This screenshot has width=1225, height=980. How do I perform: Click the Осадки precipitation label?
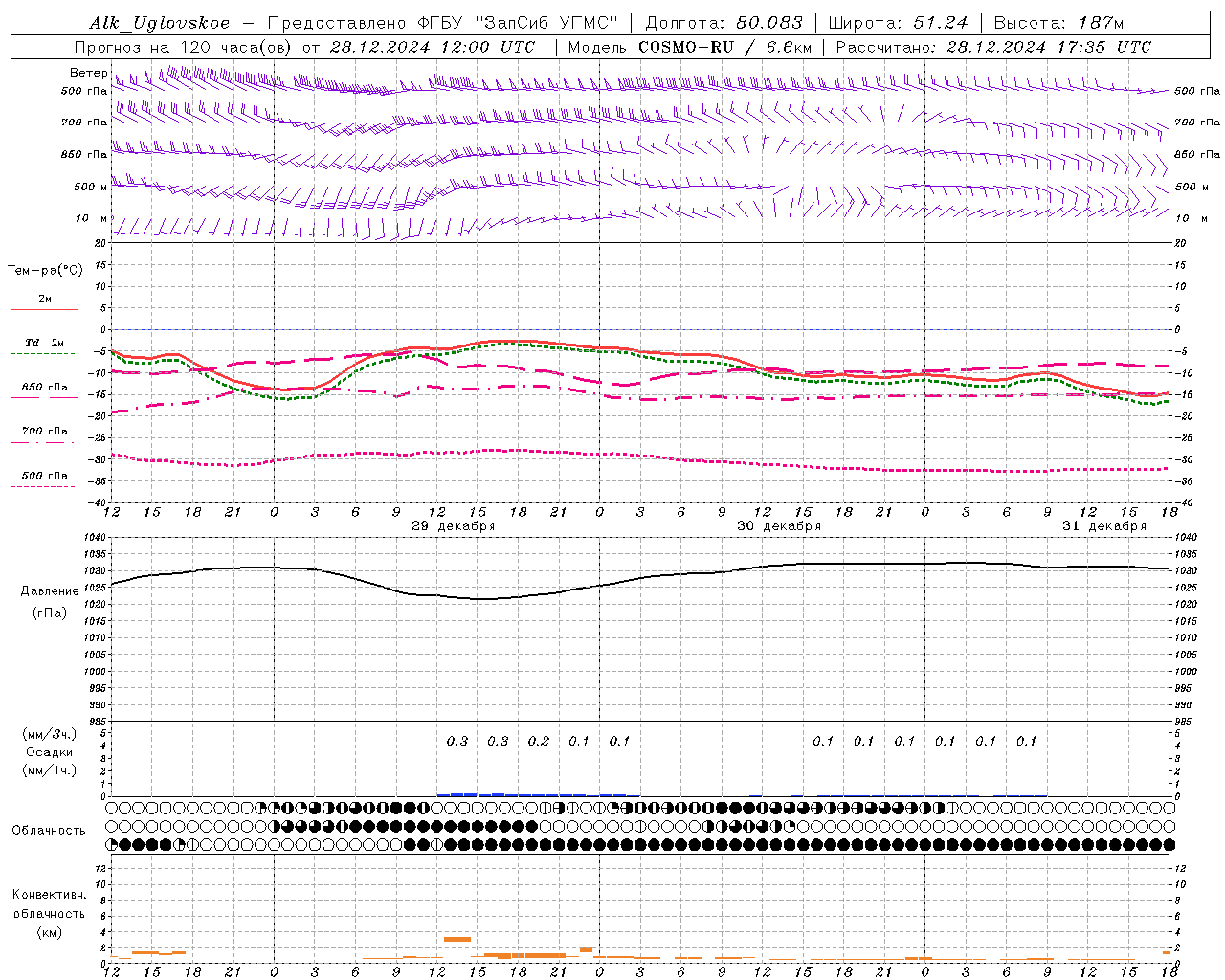click(x=50, y=752)
